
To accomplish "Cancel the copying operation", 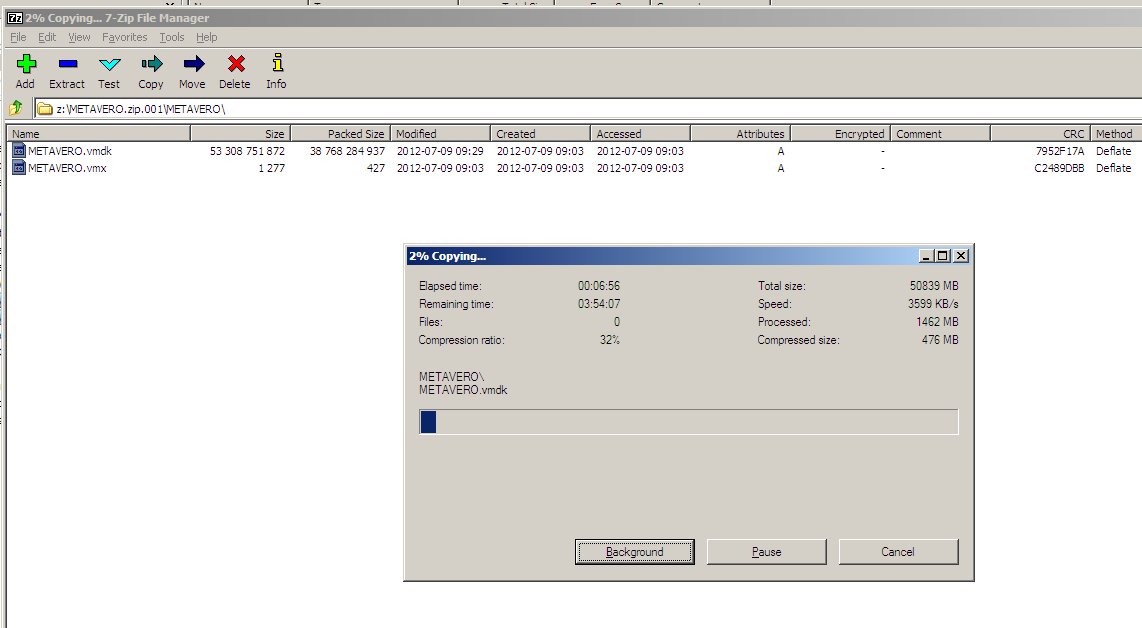I will coord(898,552).
